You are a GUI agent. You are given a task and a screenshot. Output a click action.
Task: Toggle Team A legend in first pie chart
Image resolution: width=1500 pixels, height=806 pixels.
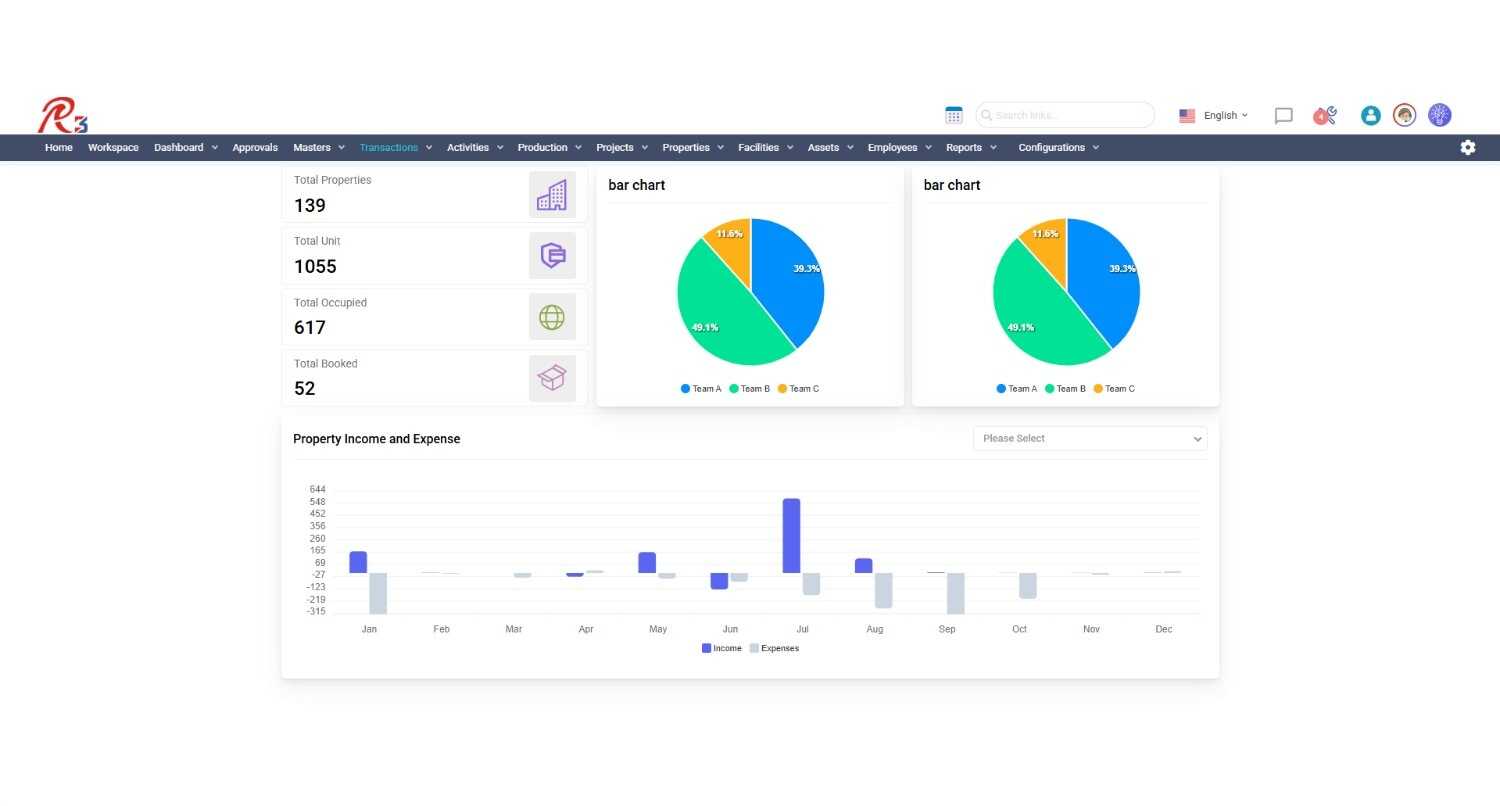click(x=701, y=389)
